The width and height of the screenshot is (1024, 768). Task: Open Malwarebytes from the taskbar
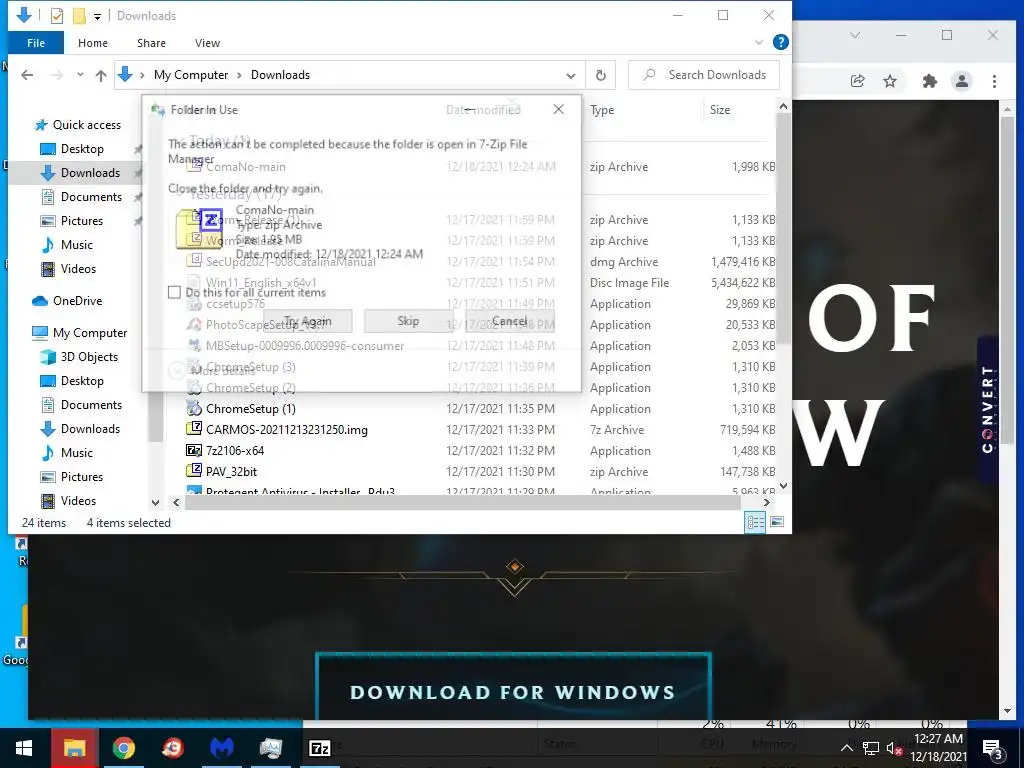pos(222,748)
